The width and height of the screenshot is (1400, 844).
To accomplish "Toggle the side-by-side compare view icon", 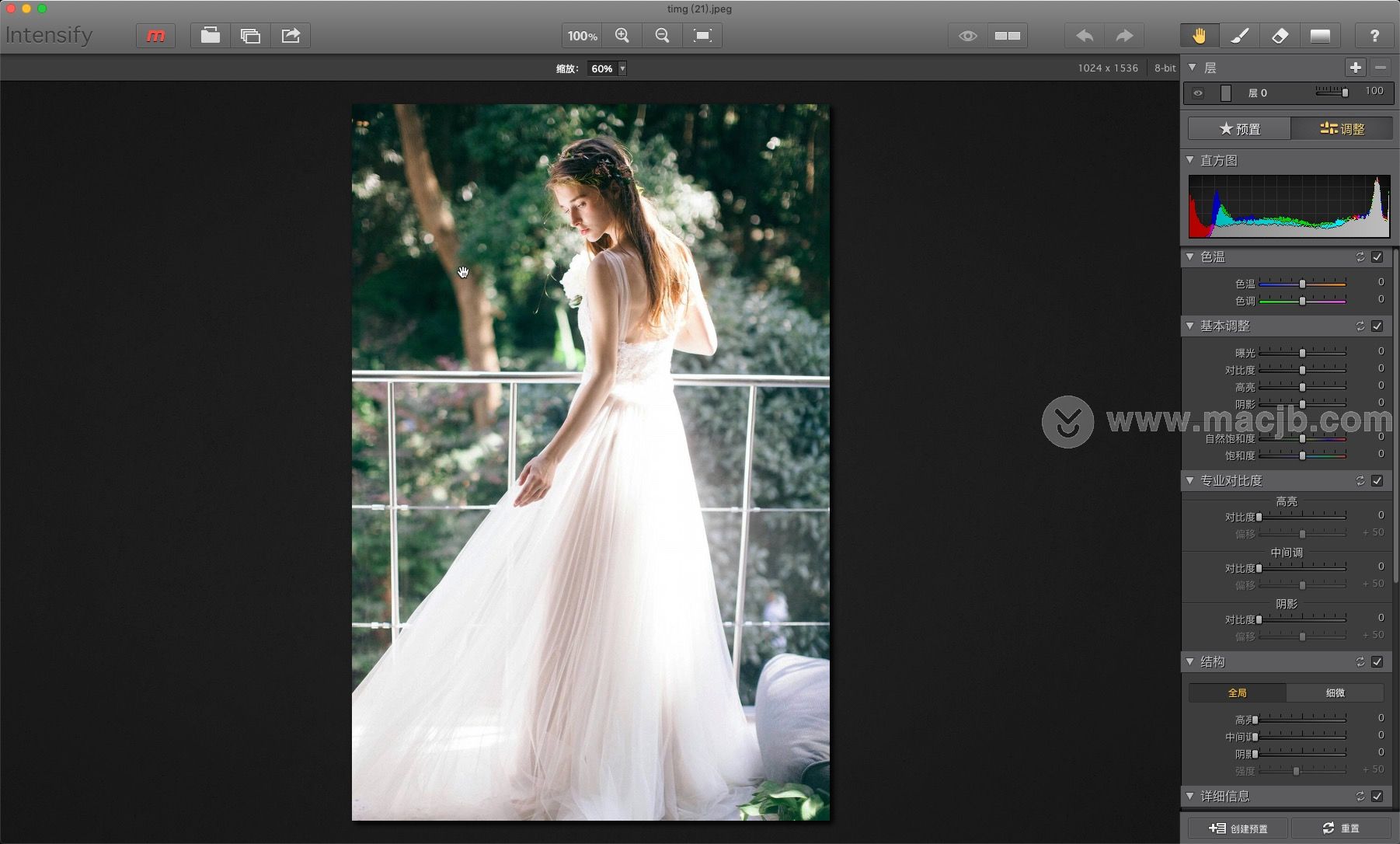I will pyautogui.click(x=1008, y=36).
